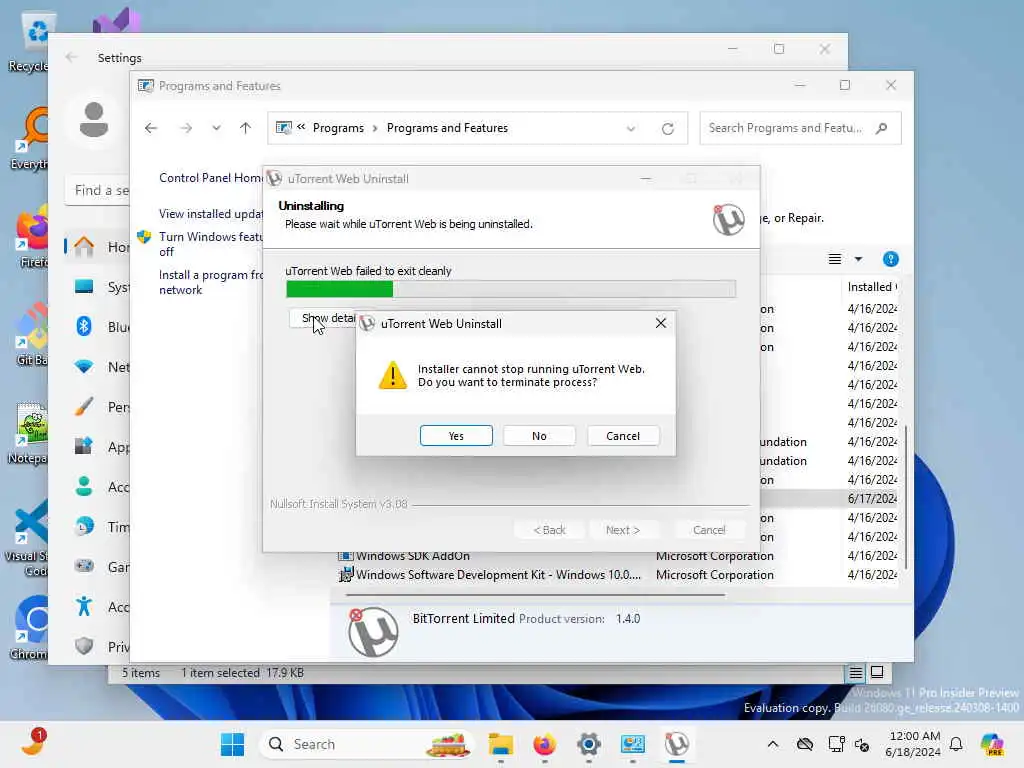The height and width of the screenshot is (768, 1024).
Task: Select the Windows SDK AddOn entry
Action: click(x=413, y=556)
